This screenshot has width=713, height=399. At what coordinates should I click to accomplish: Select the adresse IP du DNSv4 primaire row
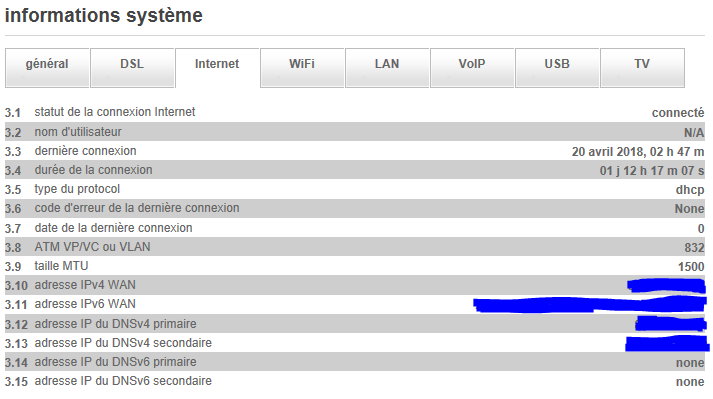pos(355,323)
